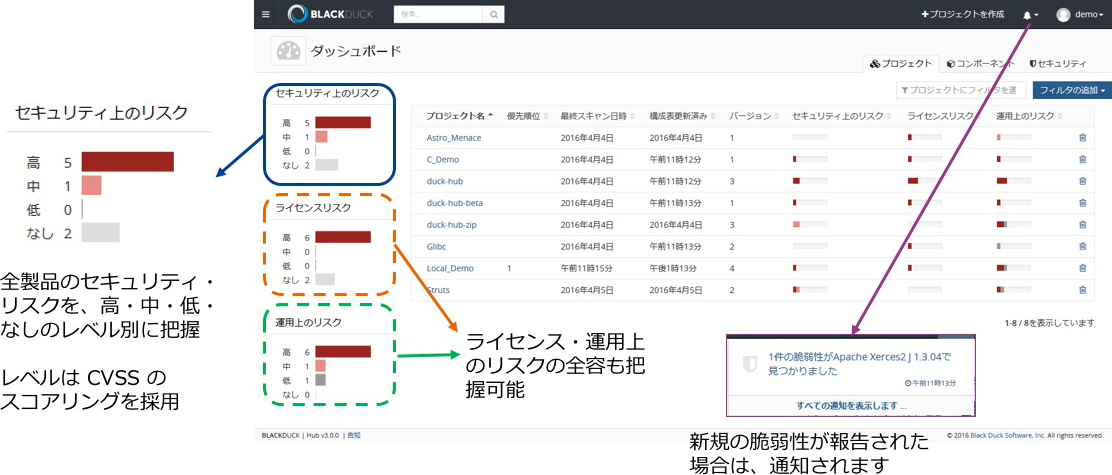Switch to the コンポーネント tab
This screenshot has width=1112, height=475.
point(982,64)
